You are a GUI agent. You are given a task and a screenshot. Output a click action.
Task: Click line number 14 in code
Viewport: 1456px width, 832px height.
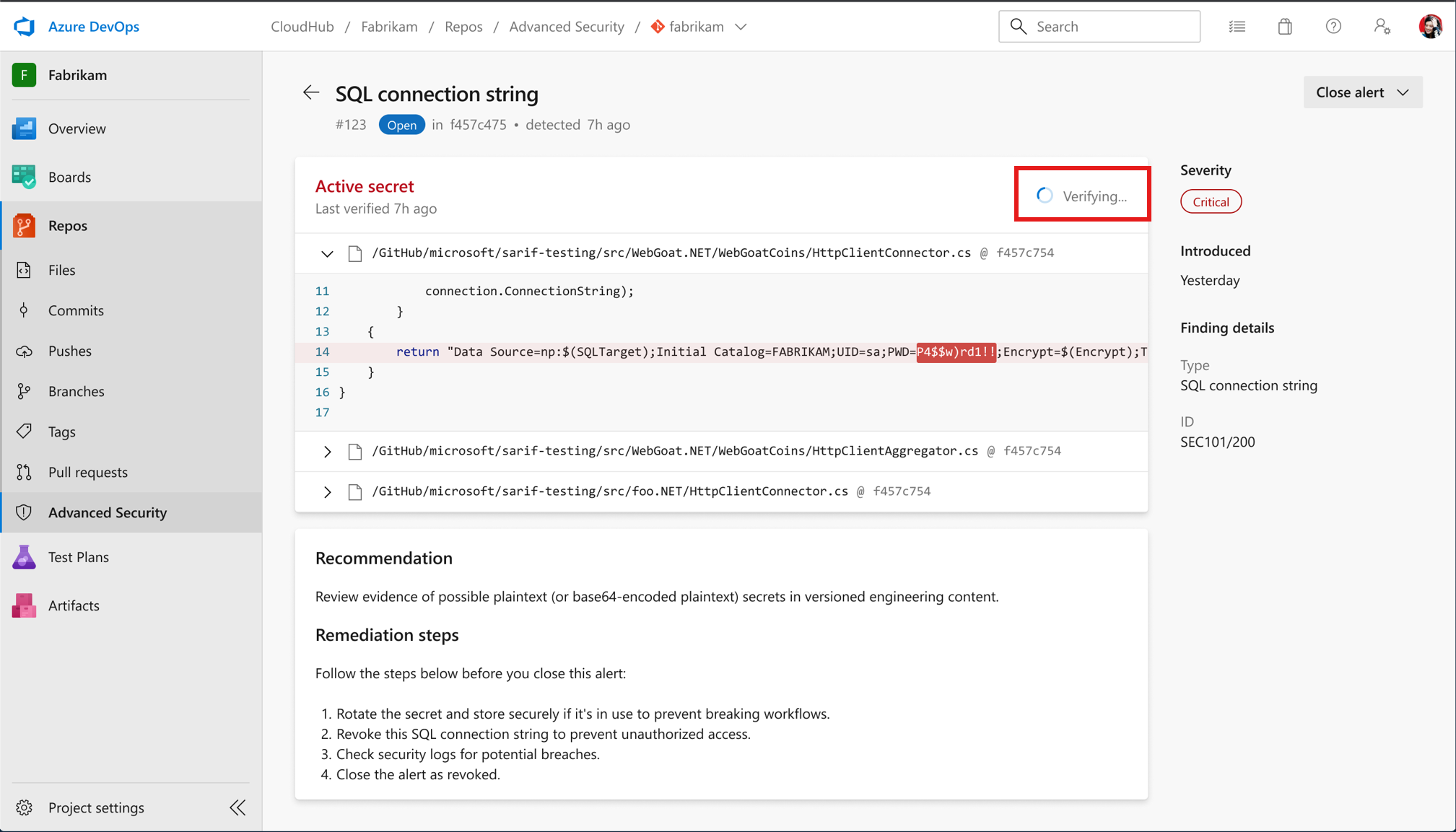pos(322,352)
